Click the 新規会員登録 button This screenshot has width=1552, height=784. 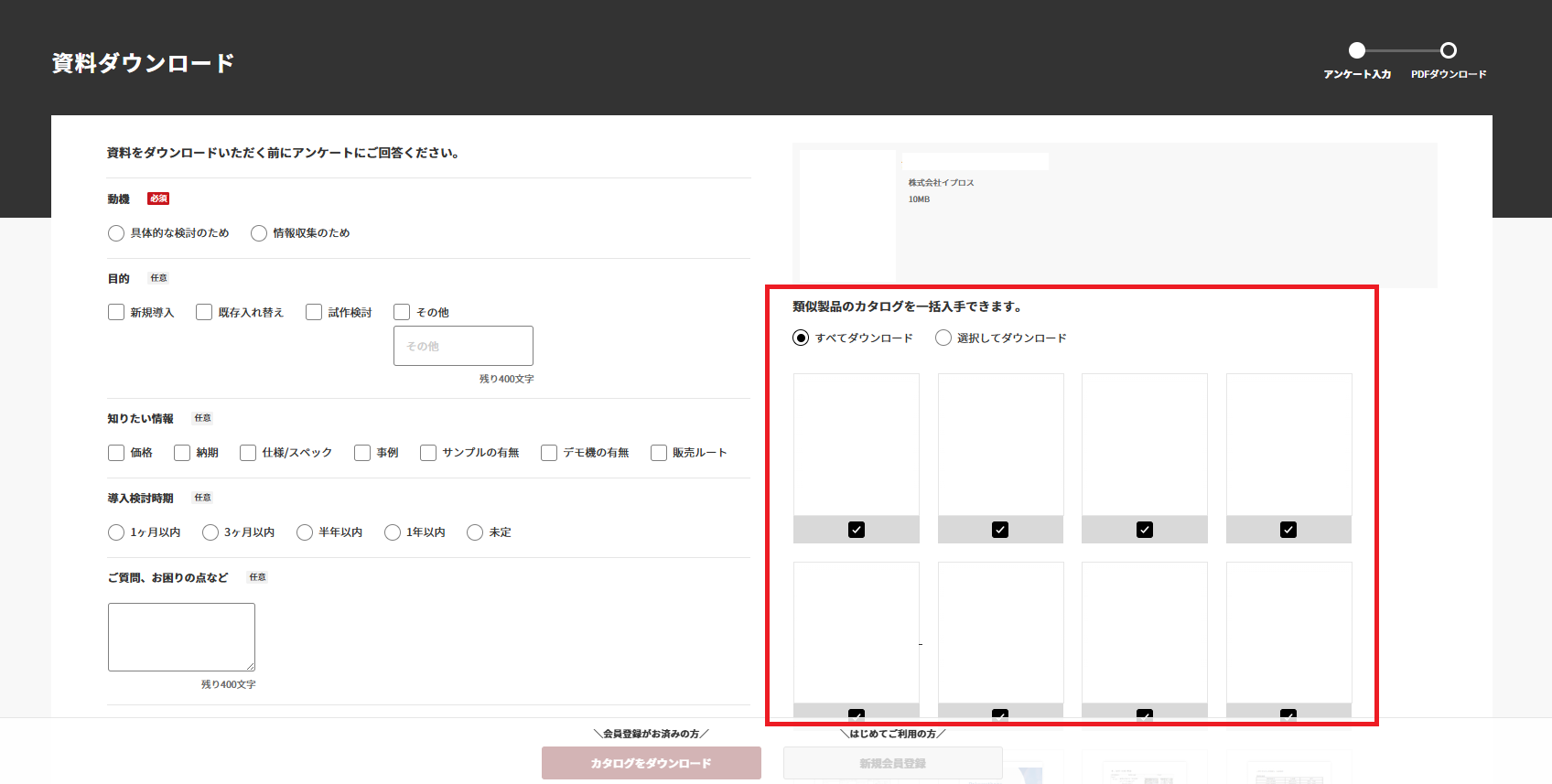click(x=893, y=763)
